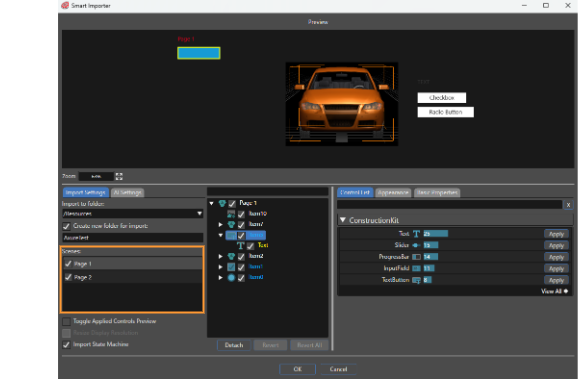This screenshot has width=578, height=379.
Task: Click the Detach button
Action: click(234, 345)
